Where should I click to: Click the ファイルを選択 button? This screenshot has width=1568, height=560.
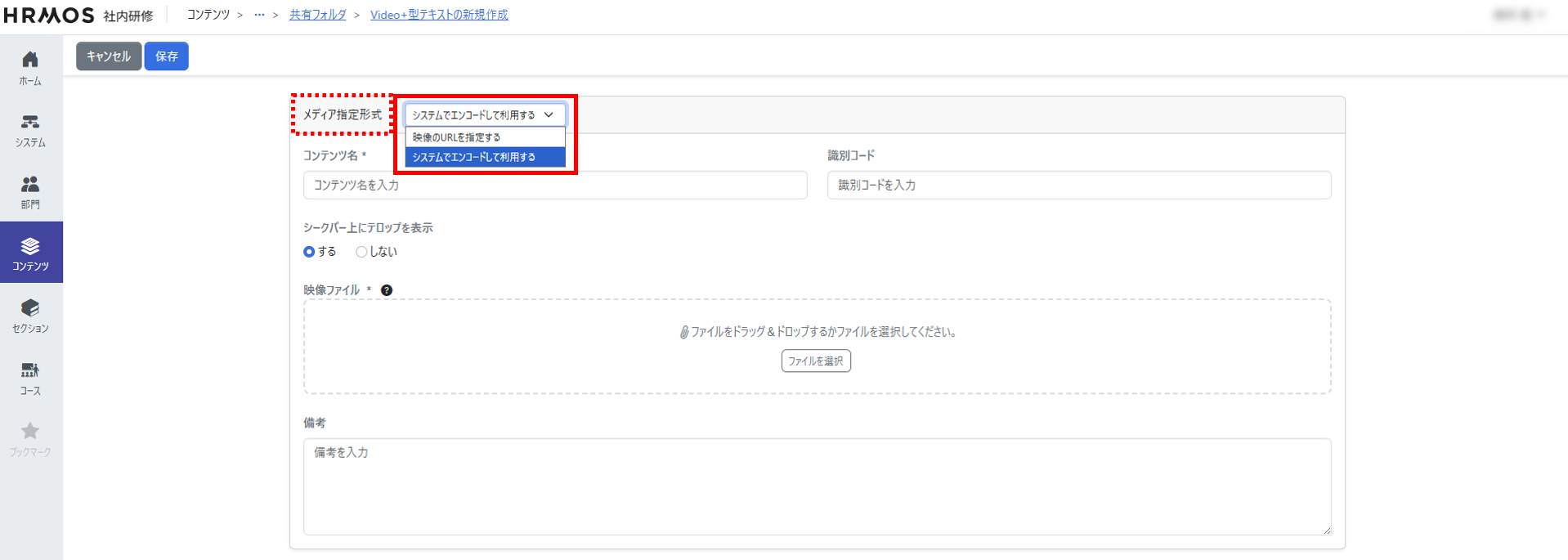(x=815, y=361)
